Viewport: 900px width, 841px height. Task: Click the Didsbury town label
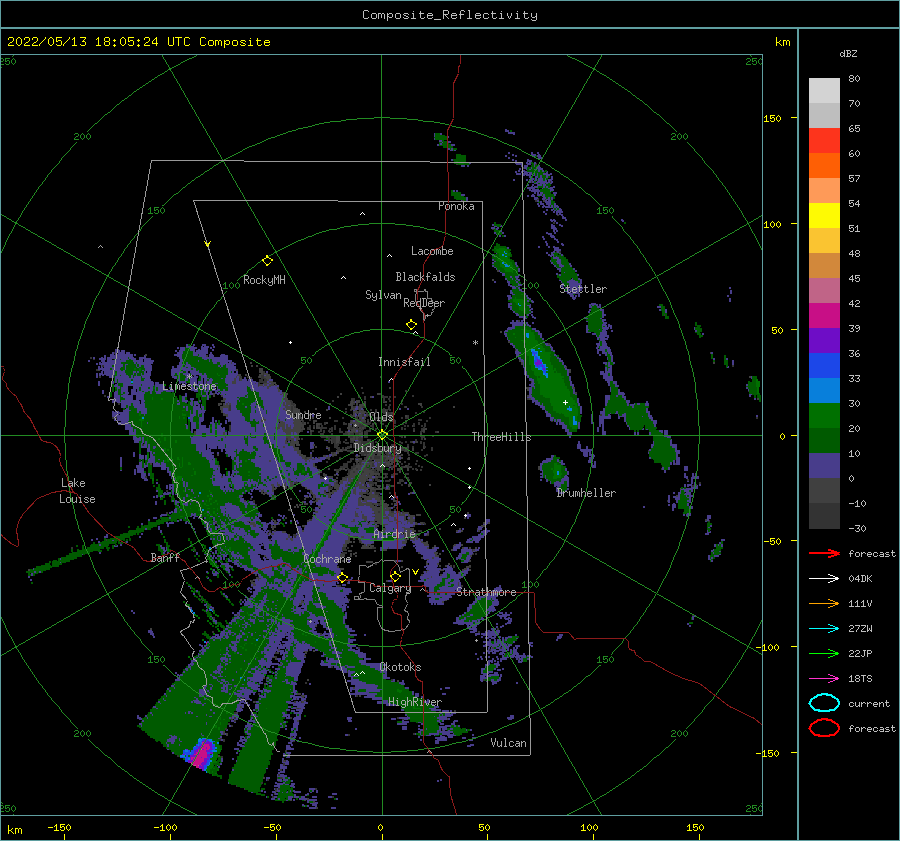[378, 448]
